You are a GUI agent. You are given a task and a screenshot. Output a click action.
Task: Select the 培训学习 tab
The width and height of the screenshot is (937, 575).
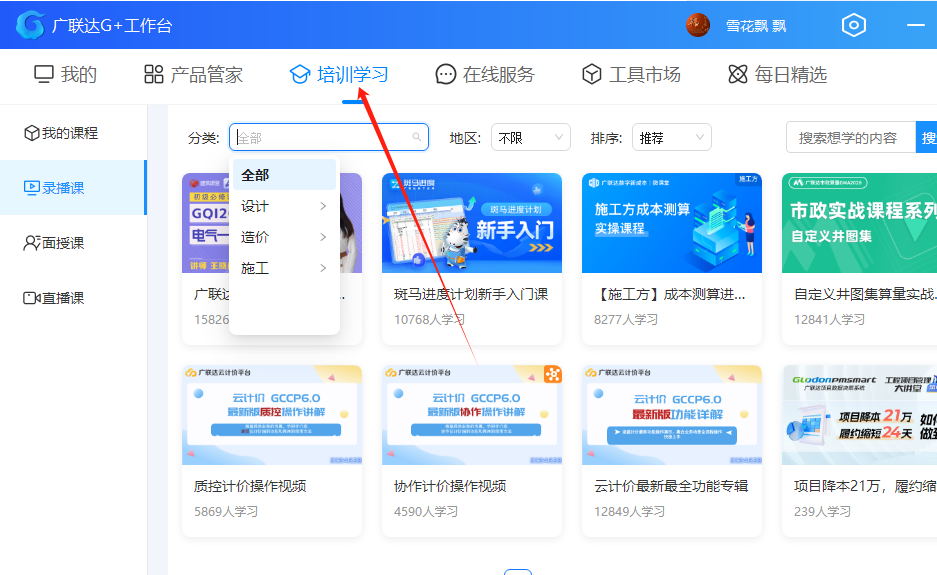339,75
